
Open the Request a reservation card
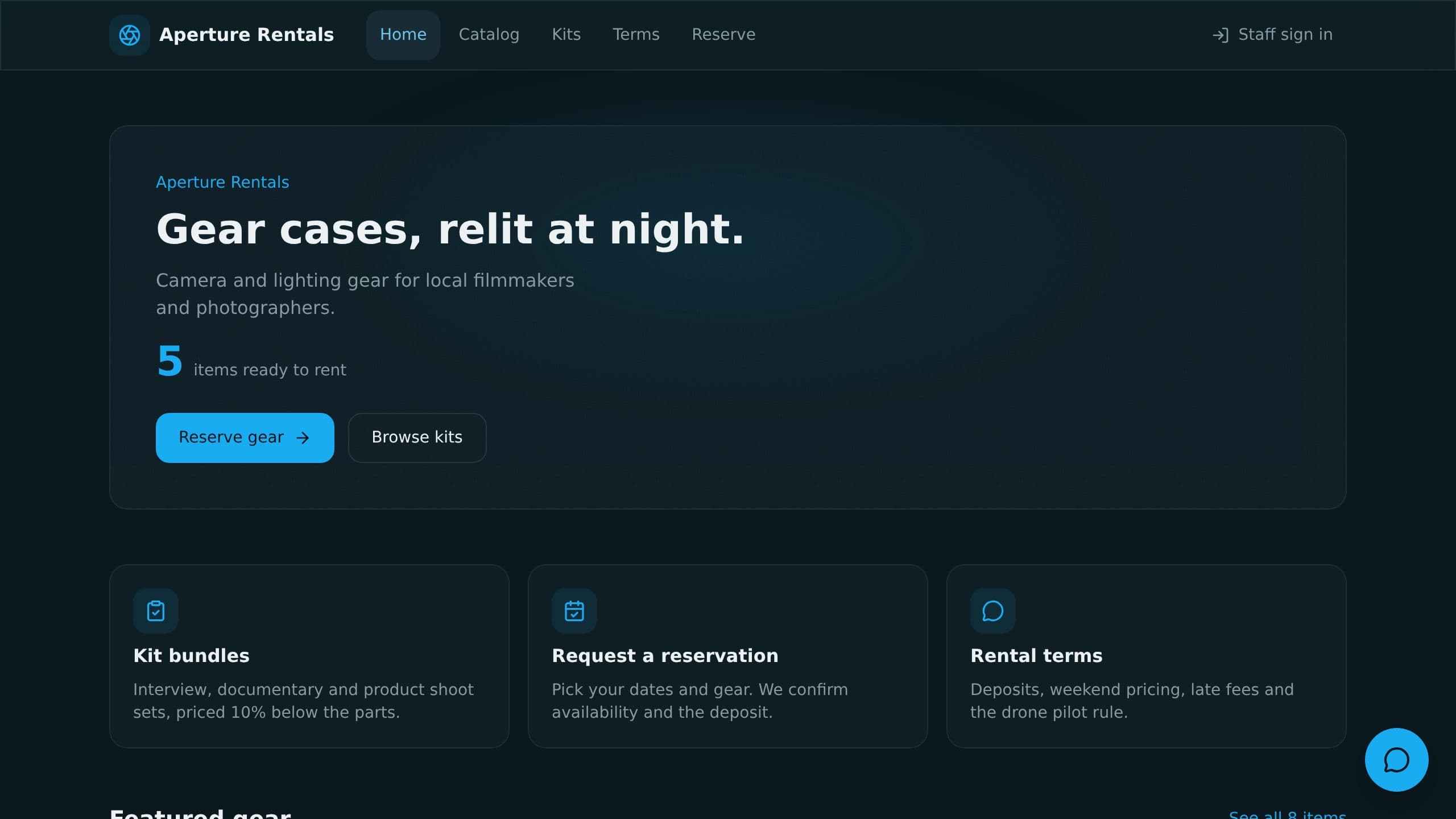[728, 656]
